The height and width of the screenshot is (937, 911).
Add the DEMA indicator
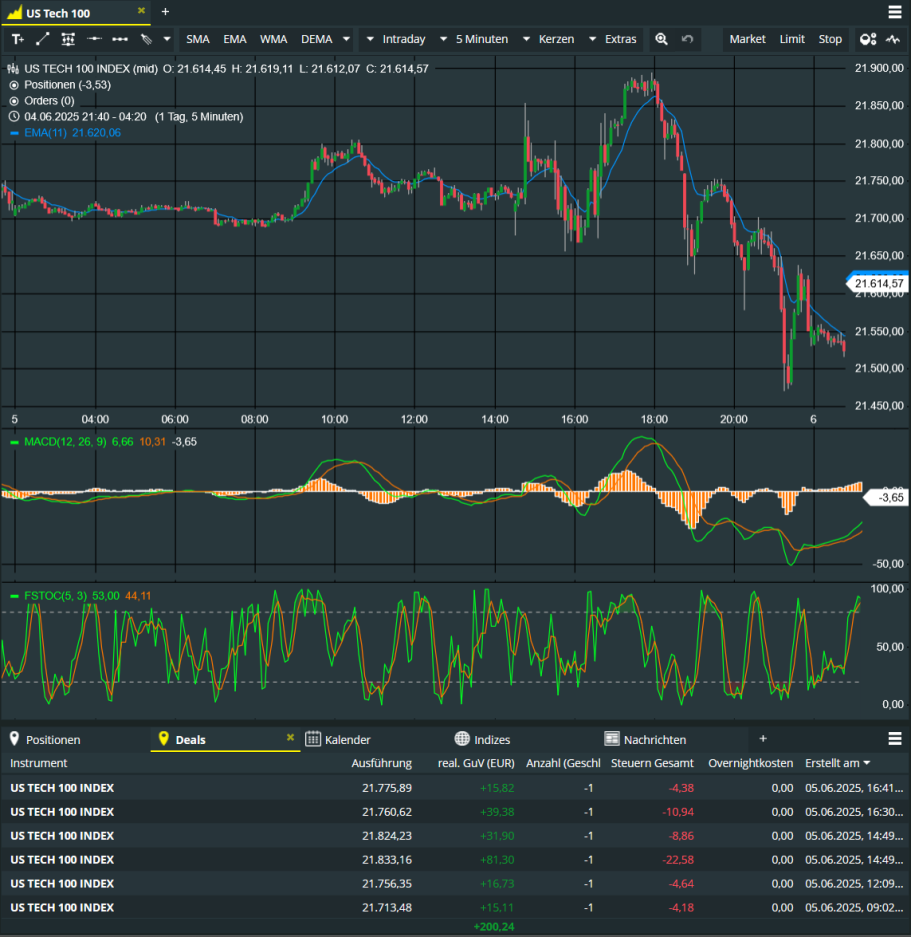click(x=316, y=39)
